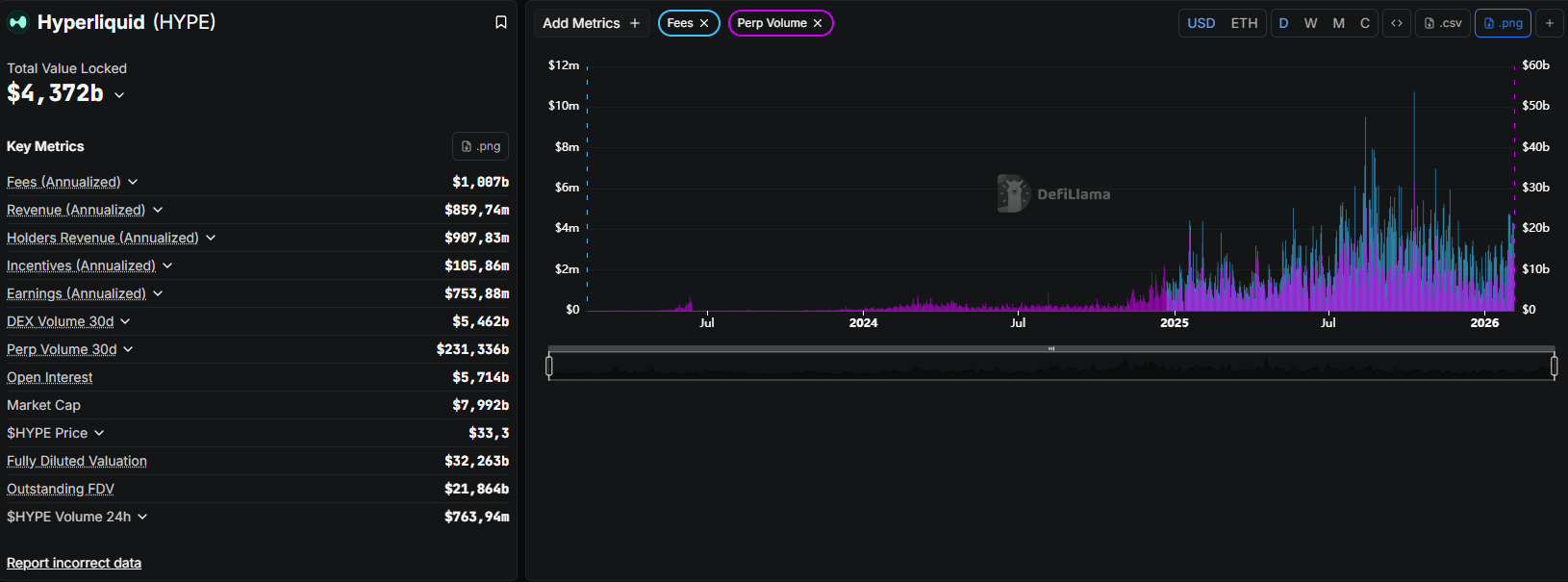Screen dimensions: 1568x582
Task: Click the plus icon at far right of chart toolbar
Action: 1549,23
